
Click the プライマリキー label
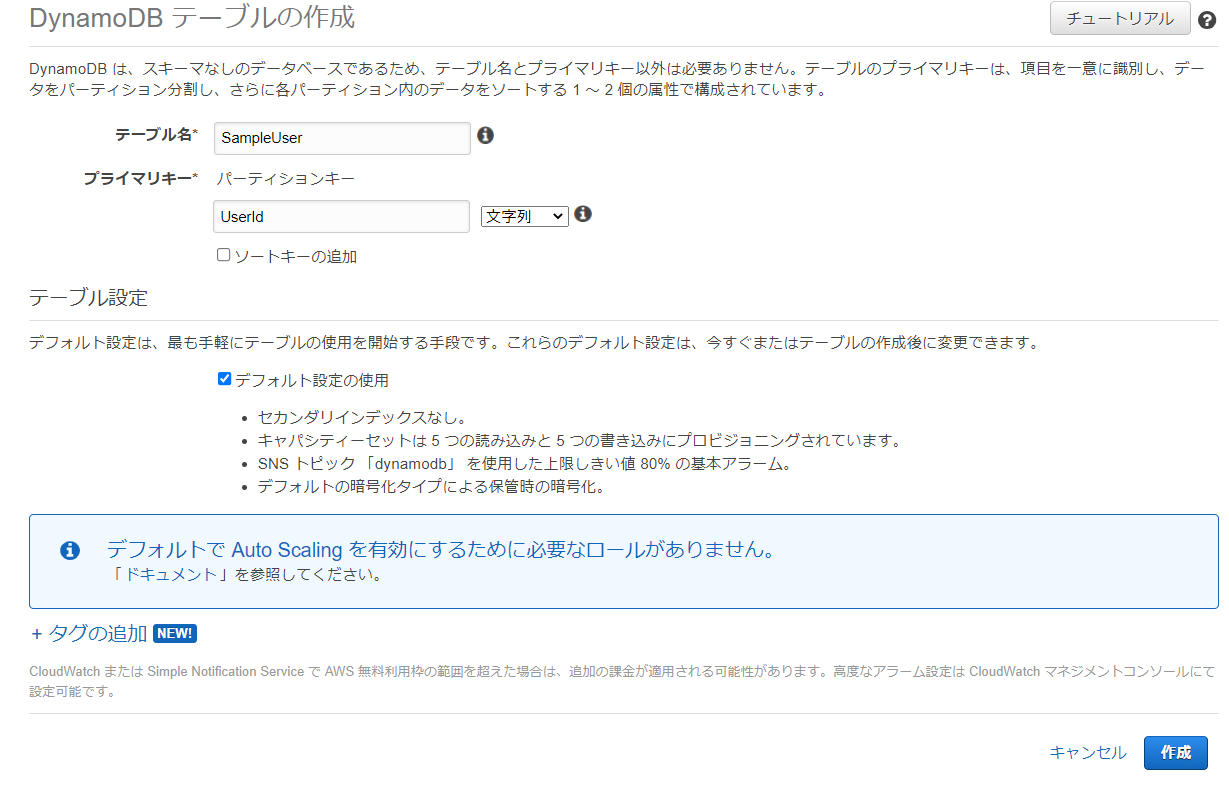(140, 178)
